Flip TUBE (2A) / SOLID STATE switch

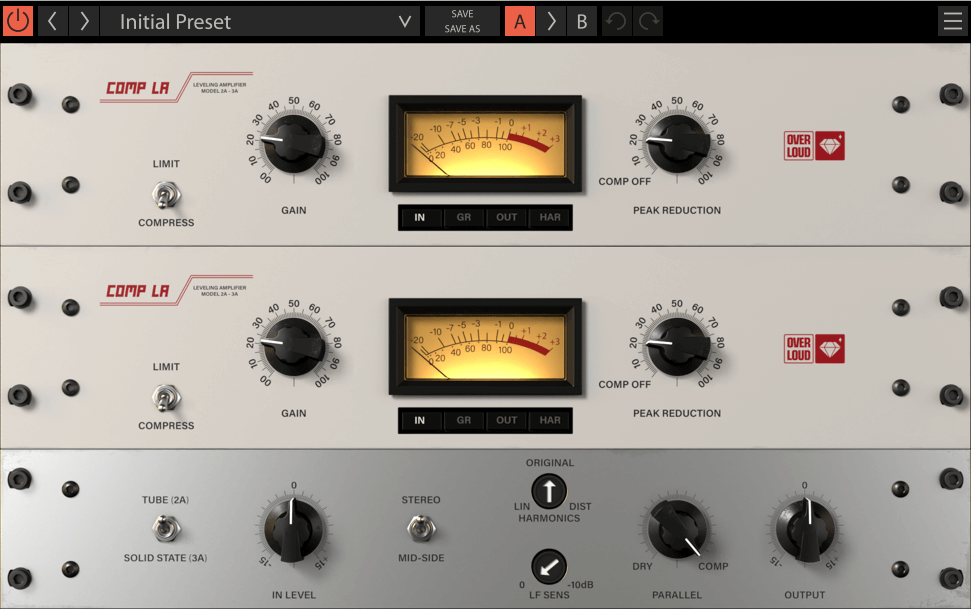coord(166,528)
